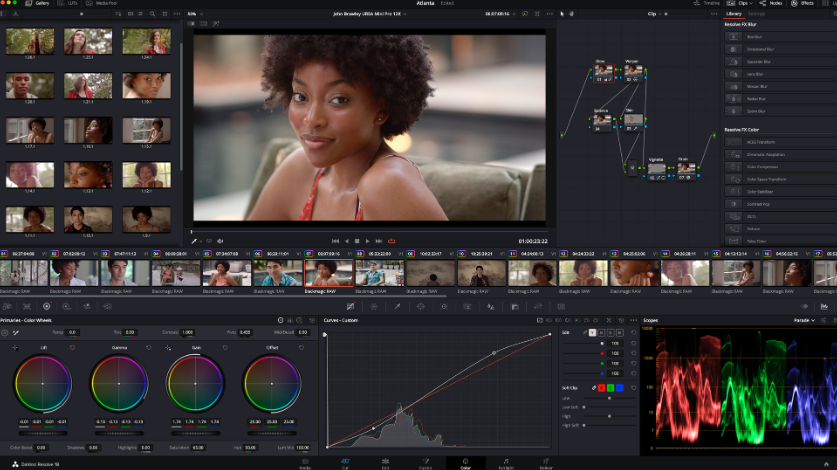Click the Contrast Pop effect icon

click(733, 204)
